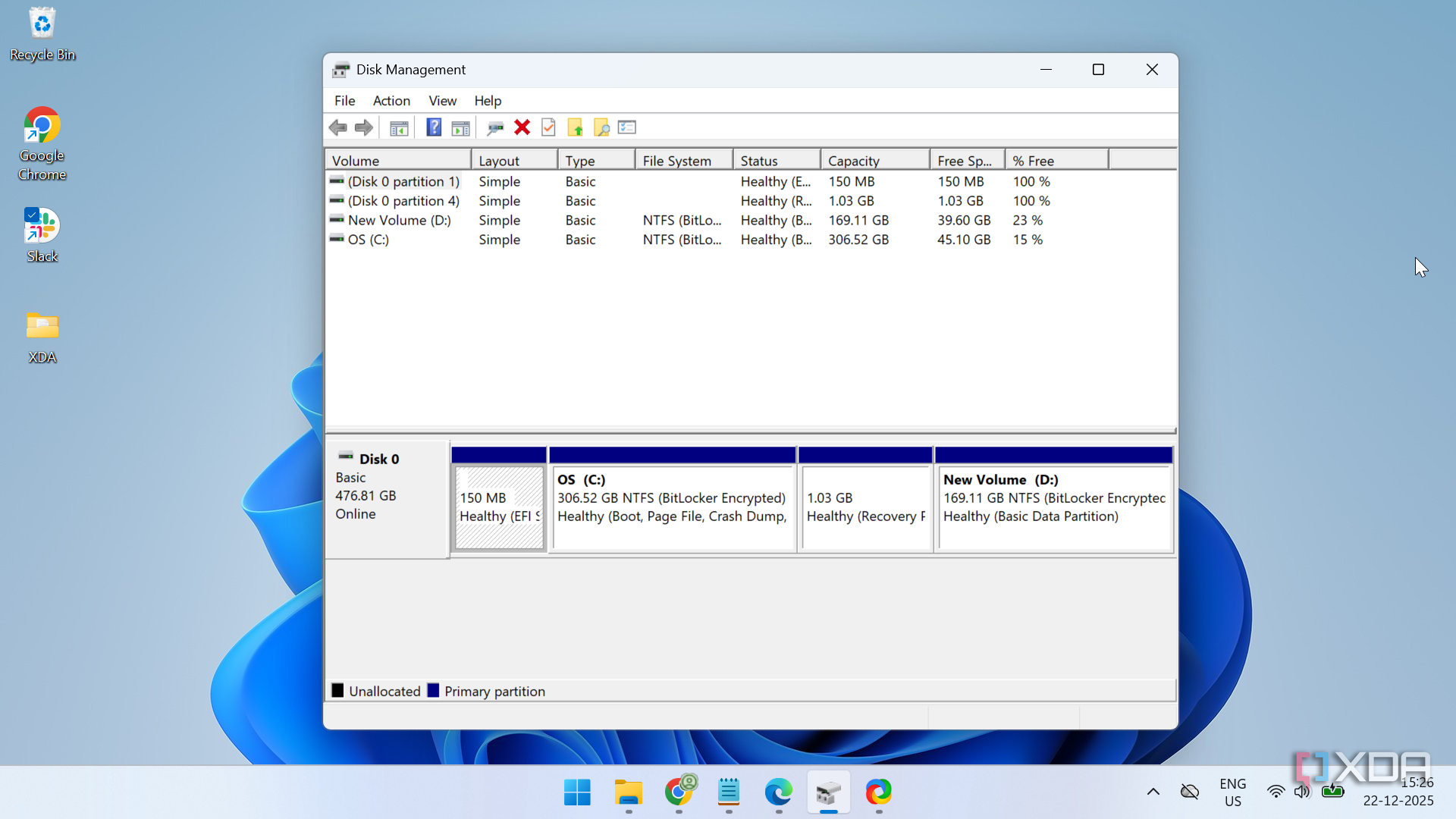
Task: Click the ENG US language indicator
Action: coord(1233,792)
